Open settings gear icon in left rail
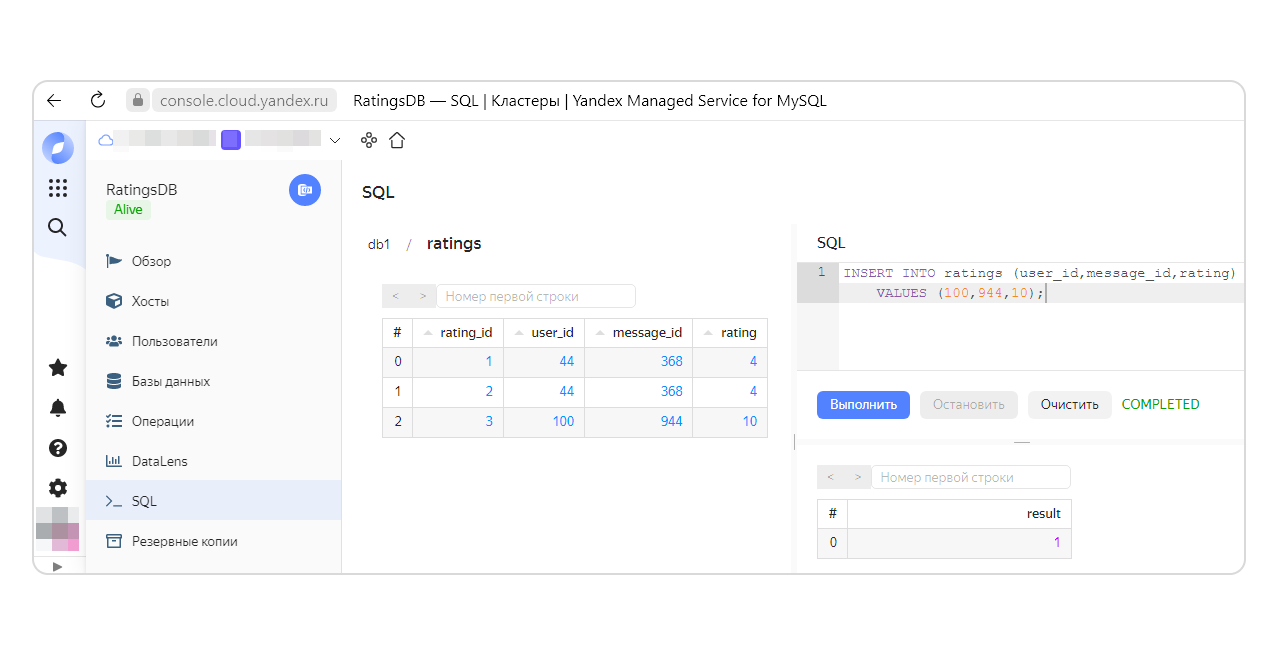Image resolution: width=1278 pixels, height=655 pixels. (58, 488)
